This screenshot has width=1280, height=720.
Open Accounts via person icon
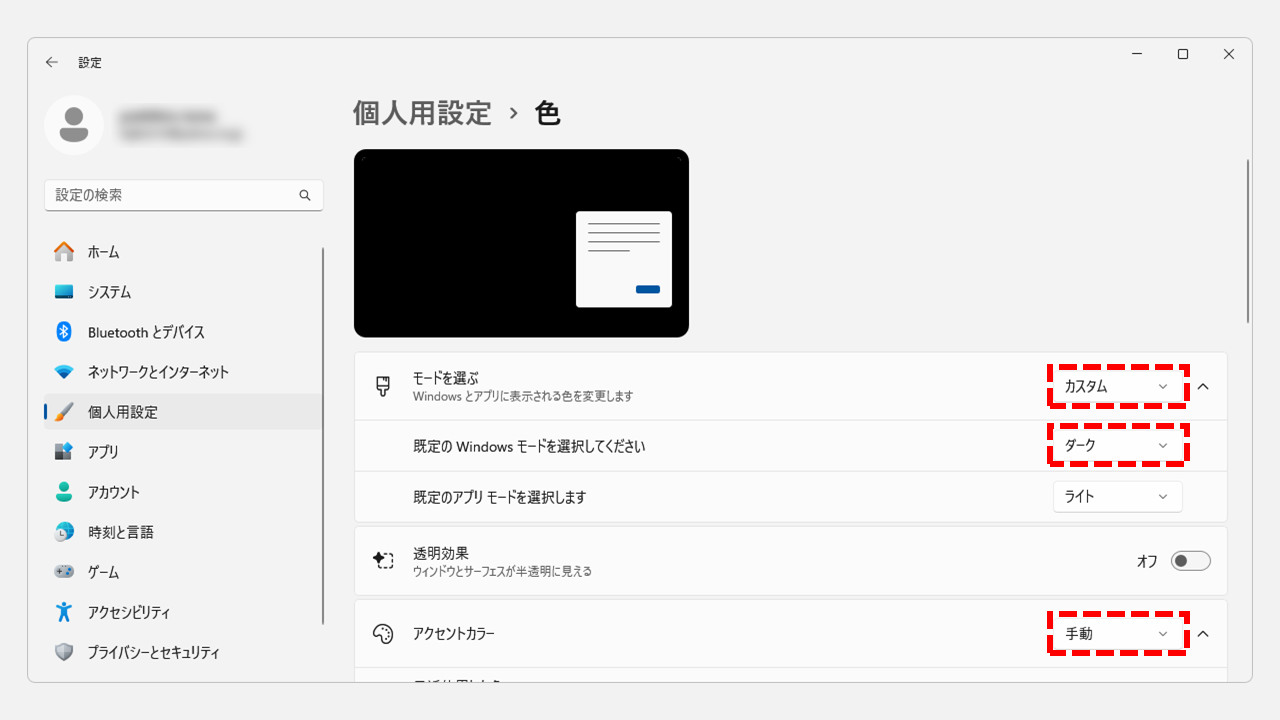click(x=64, y=492)
